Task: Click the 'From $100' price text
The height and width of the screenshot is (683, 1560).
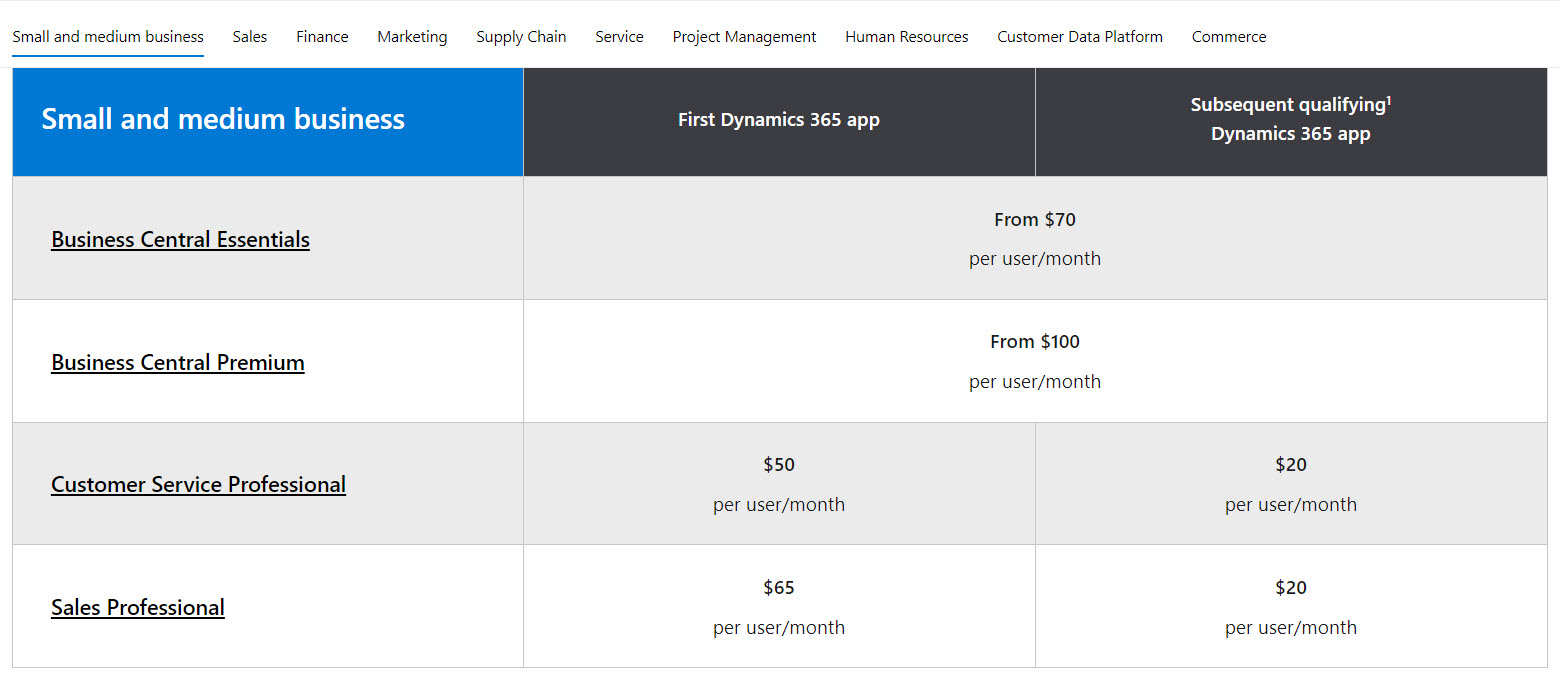Action: coord(1035,342)
